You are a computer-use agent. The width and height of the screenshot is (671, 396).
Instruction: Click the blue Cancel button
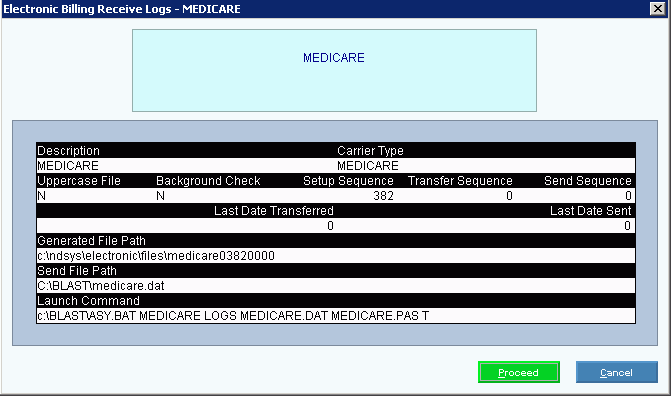tap(617, 372)
